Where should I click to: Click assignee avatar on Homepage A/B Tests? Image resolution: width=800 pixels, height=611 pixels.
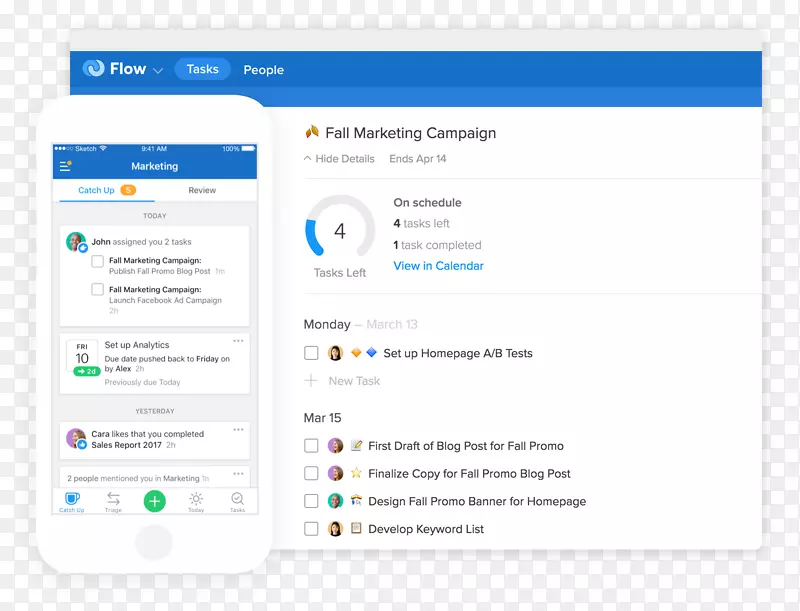point(335,353)
